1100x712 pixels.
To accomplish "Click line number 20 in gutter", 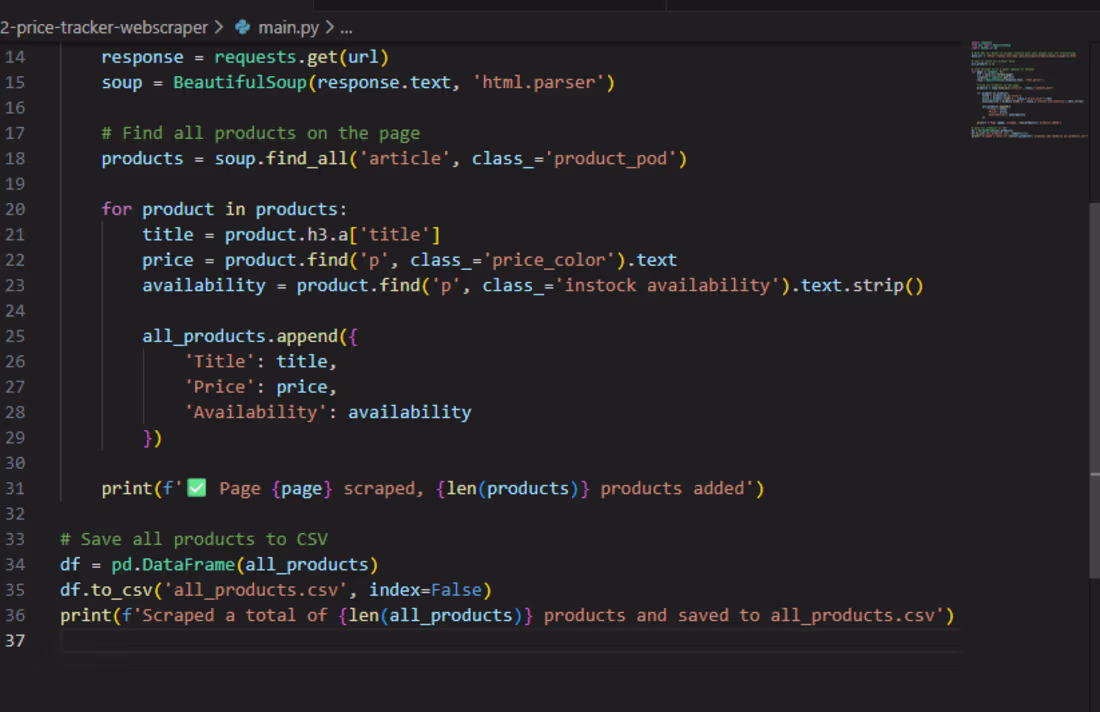I will 15,209.
